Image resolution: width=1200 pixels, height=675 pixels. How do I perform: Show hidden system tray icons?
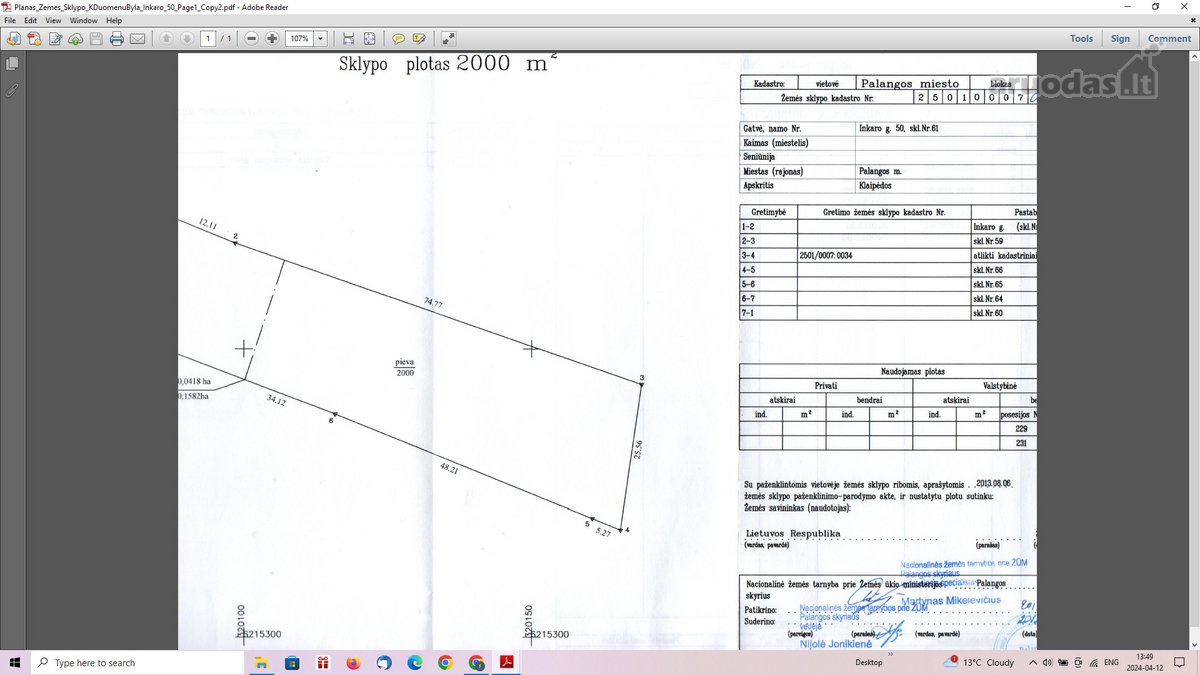point(1032,663)
